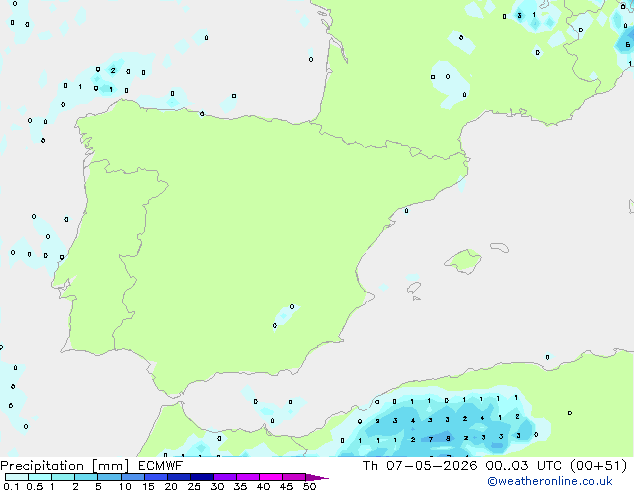Image resolution: width=634 pixels, height=490 pixels.
Task: Click the legend label '0.5'
Action: (x=35, y=486)
